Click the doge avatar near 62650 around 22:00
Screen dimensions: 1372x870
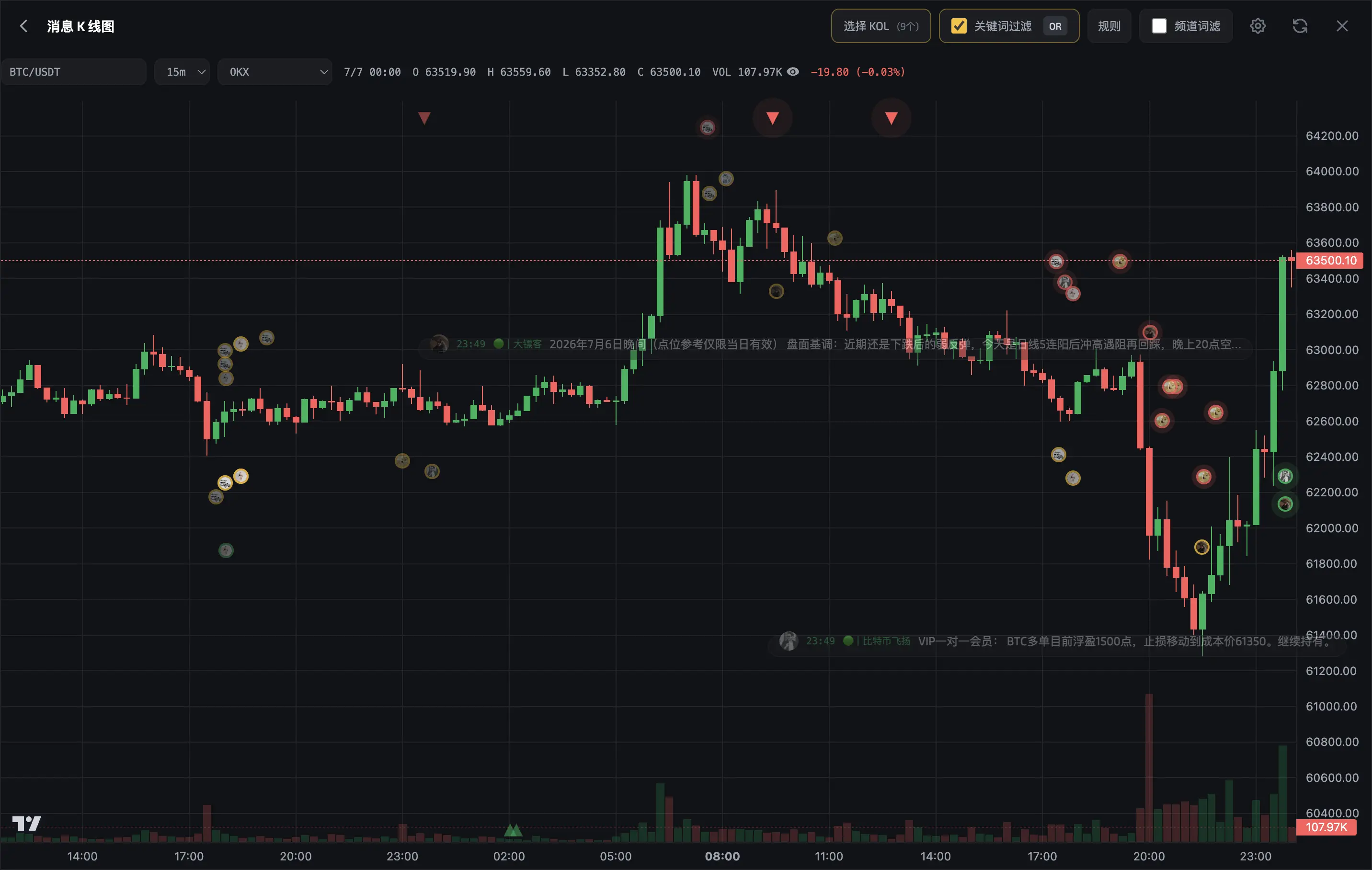pos(1215,412)
